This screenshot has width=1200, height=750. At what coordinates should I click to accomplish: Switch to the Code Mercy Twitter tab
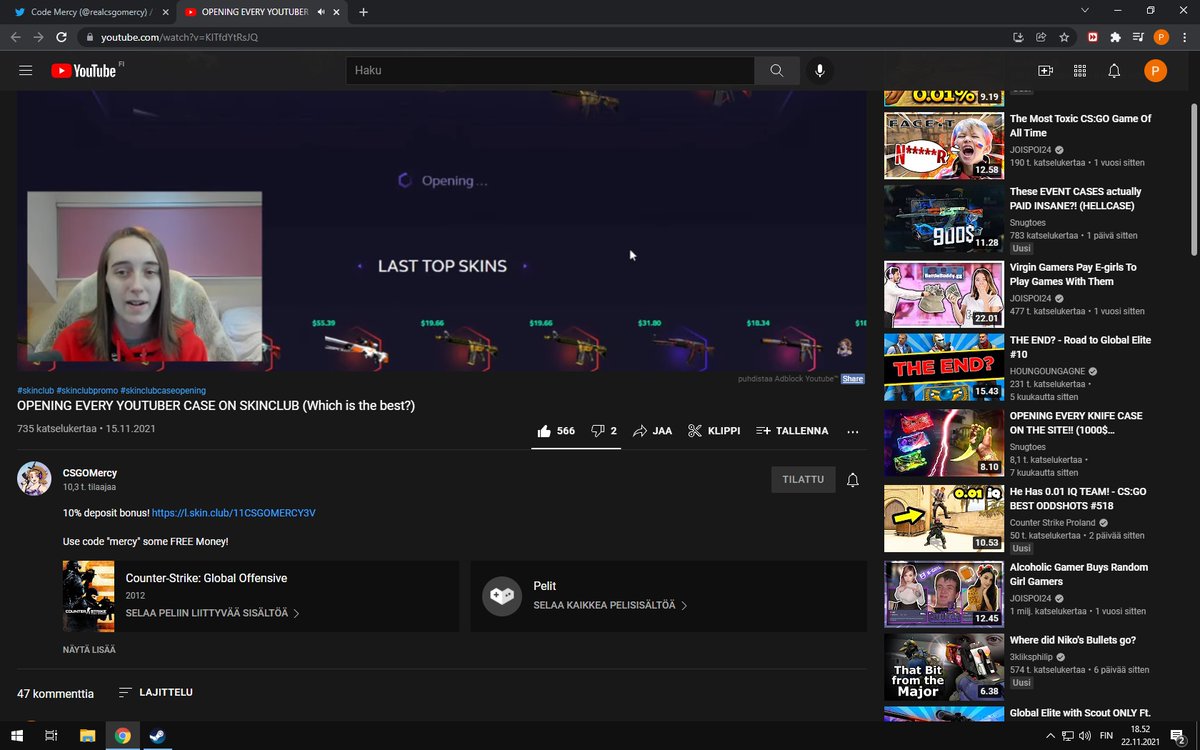90,12
